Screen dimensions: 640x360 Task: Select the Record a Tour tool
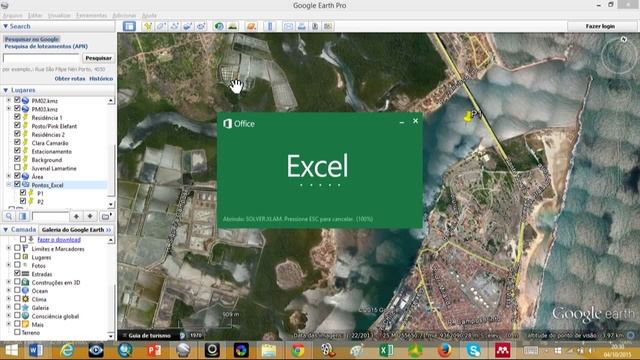(201, 26)
